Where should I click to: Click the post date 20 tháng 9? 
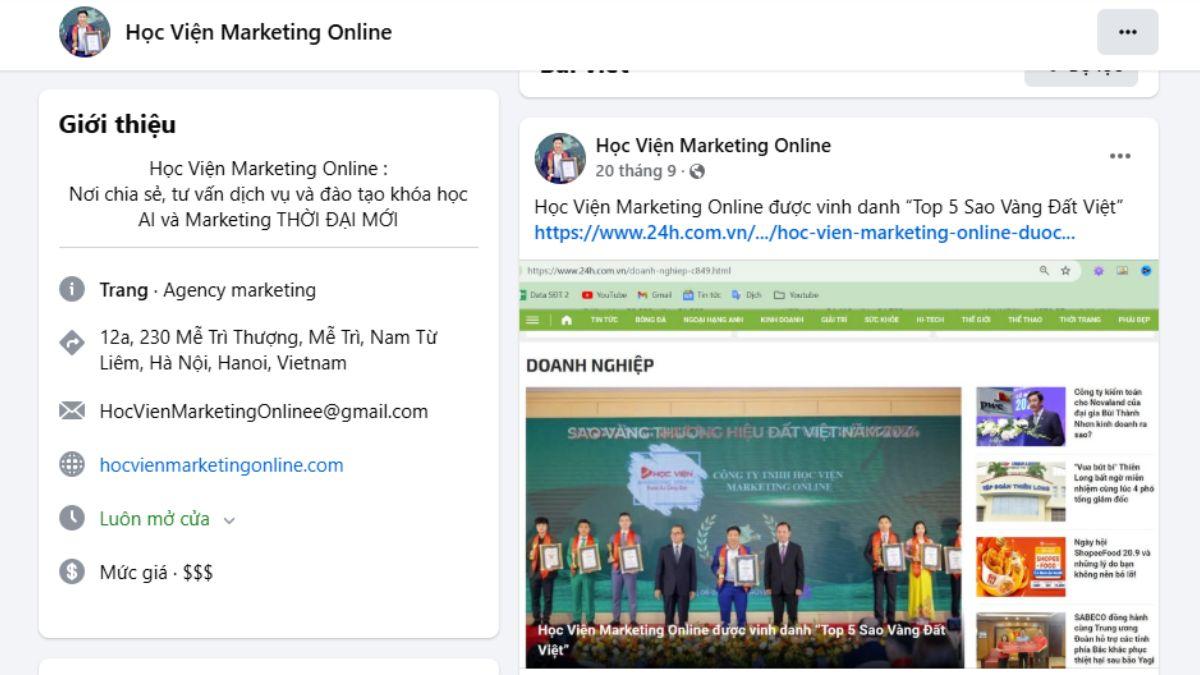click(x=635, y=171)
